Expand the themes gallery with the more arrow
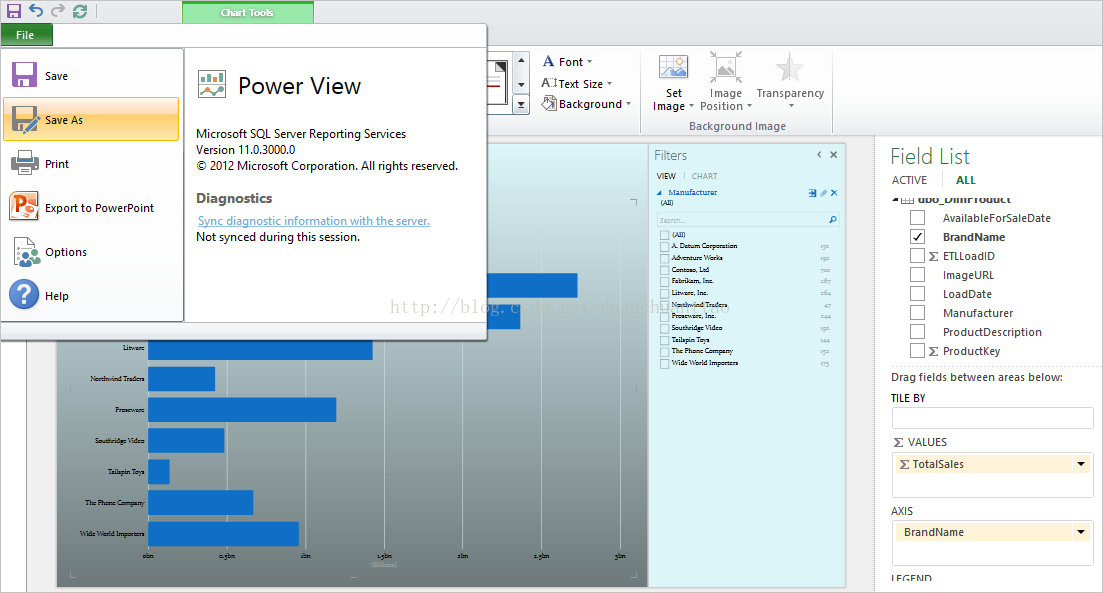This screenshot has width=1103, height=593. point(521,105)
